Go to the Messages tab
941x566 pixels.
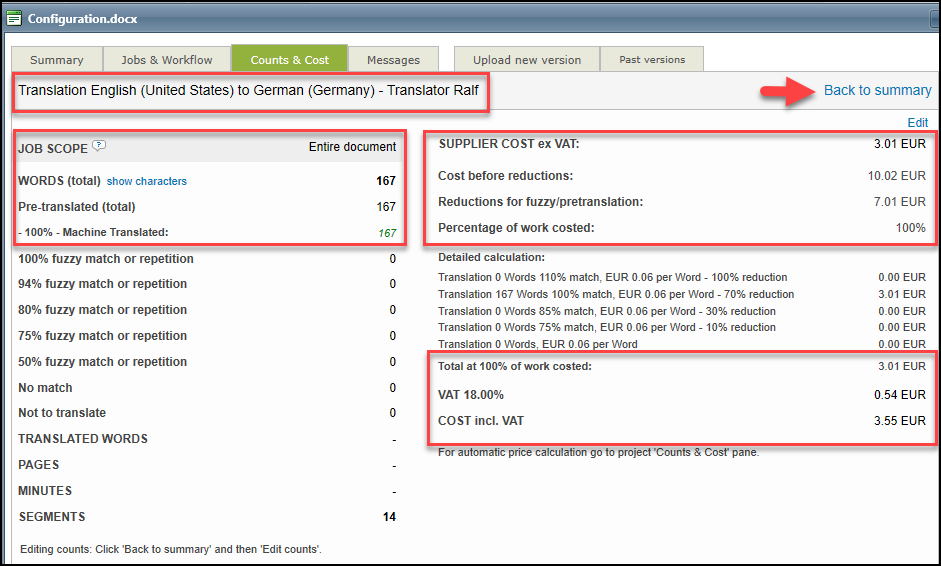[393, 60]
